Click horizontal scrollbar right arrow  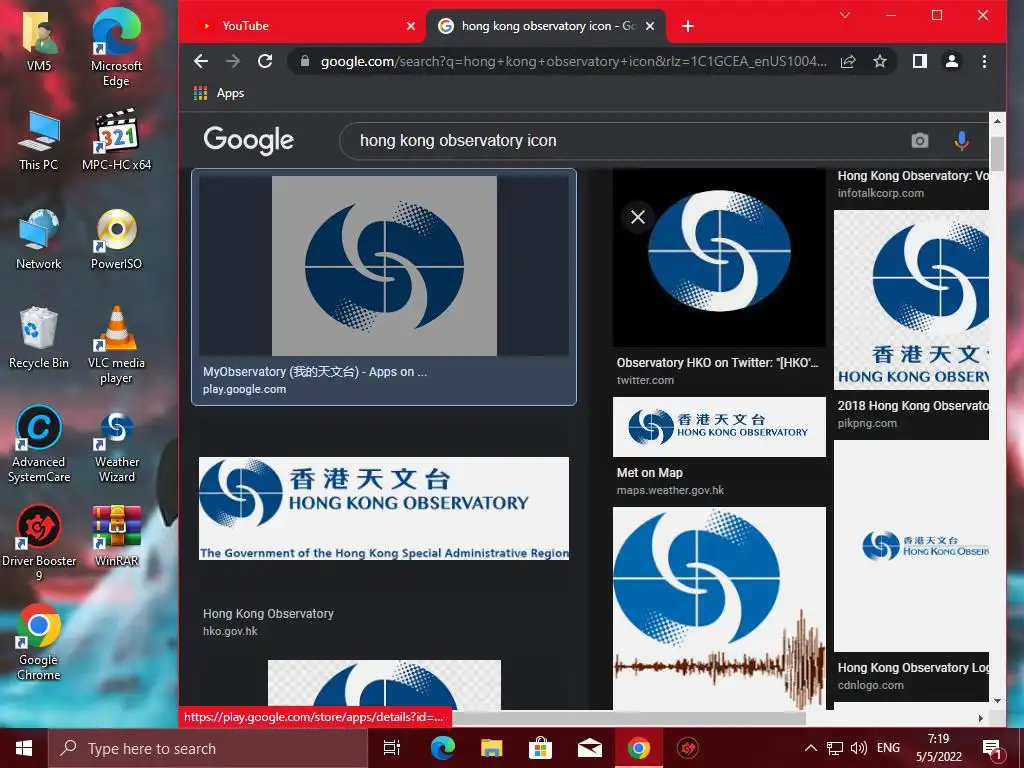(x=981, y=718)
